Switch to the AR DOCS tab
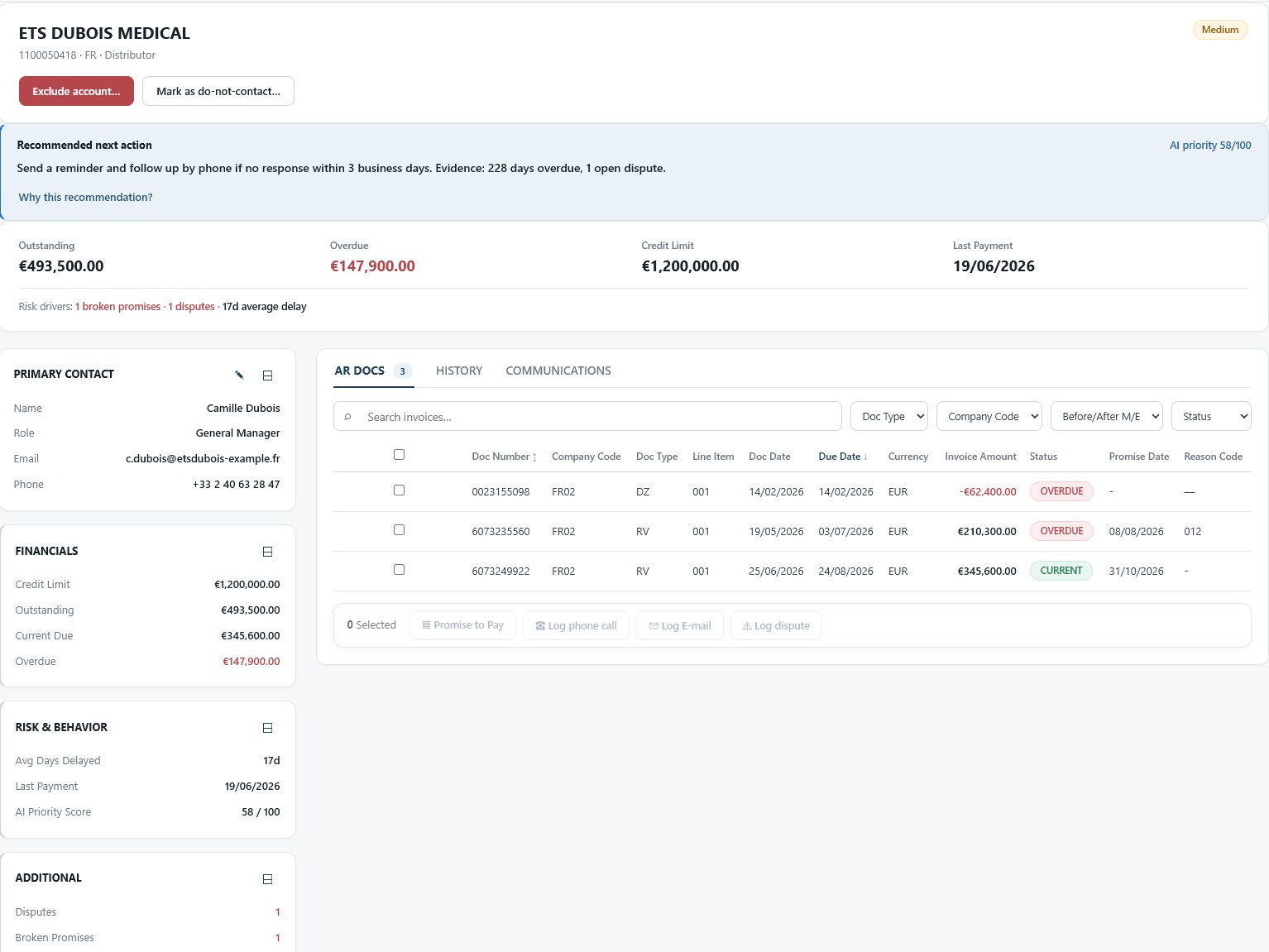The width and height of the screenshot is (1269, 952). pos(373,371)
